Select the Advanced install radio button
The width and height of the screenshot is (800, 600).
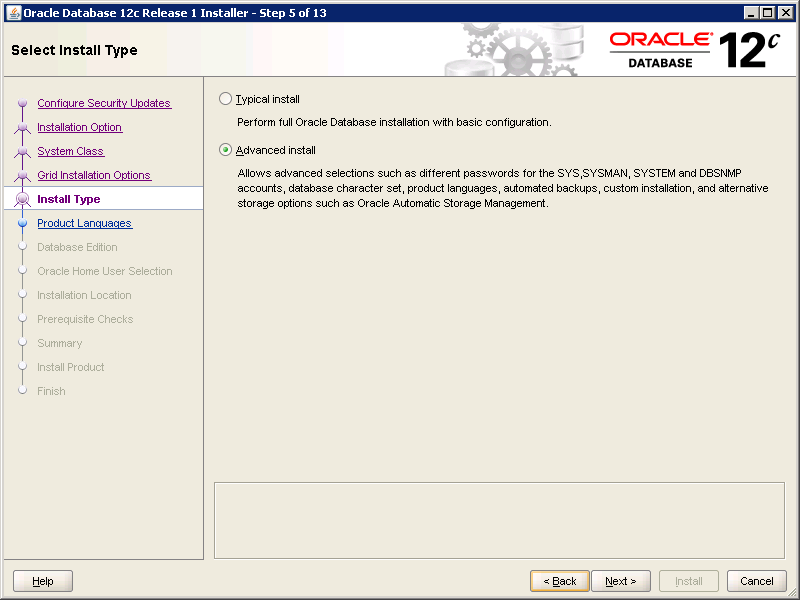(x=225, y=150)
